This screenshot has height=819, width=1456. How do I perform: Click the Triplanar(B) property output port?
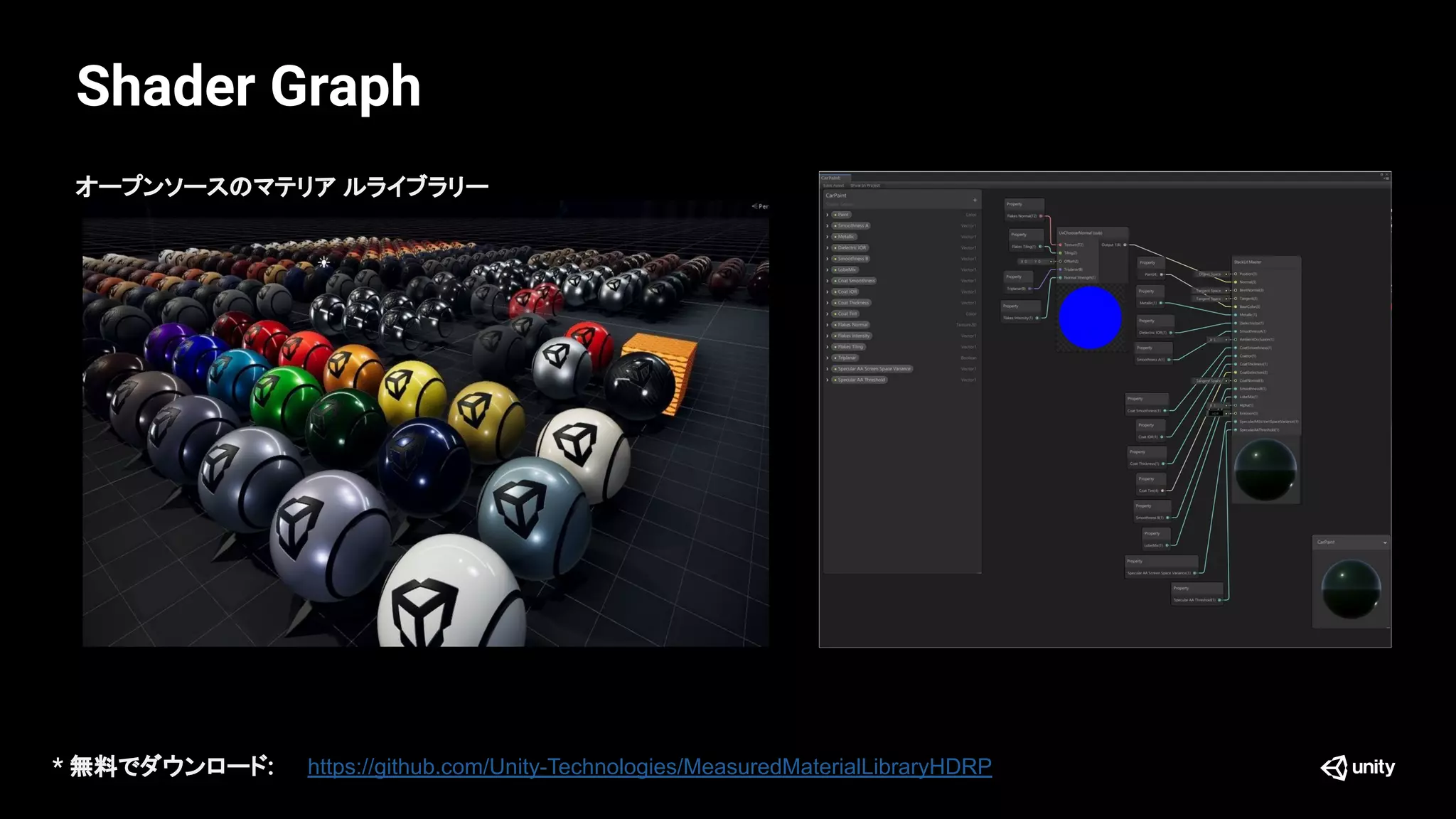click(1029, 289)
